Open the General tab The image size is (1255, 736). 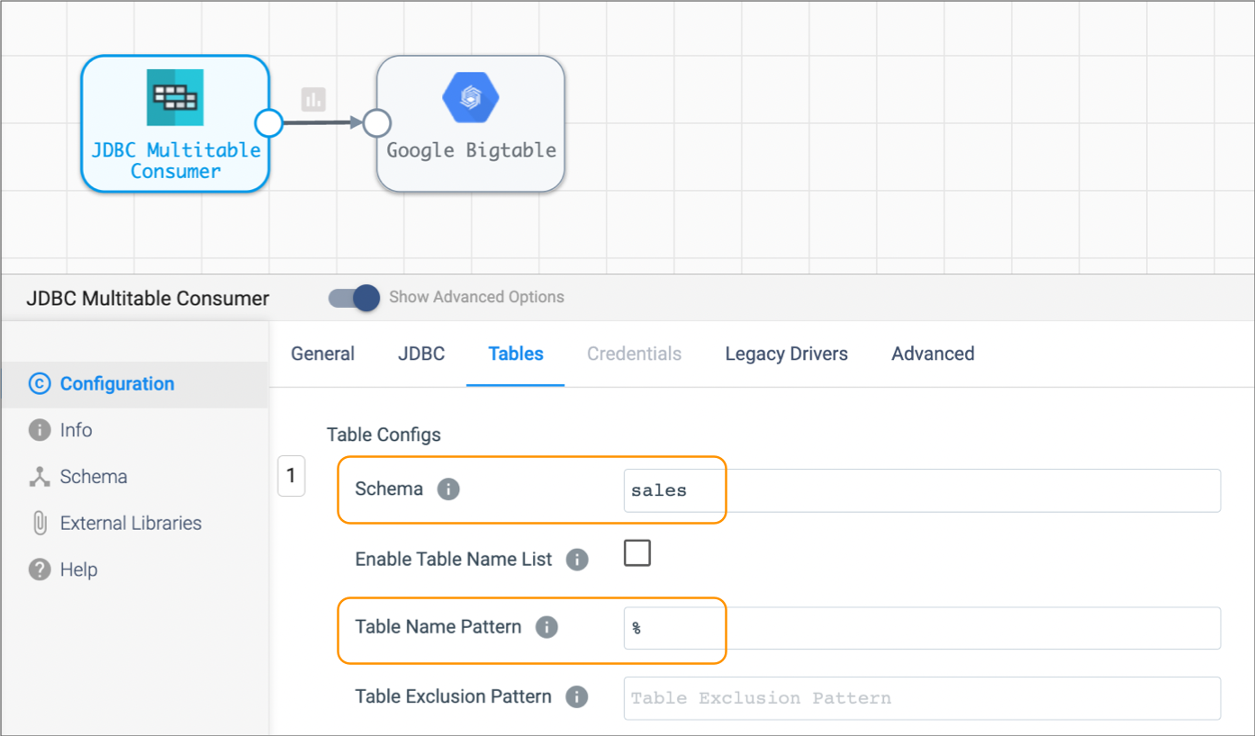[x=323, y=353]
